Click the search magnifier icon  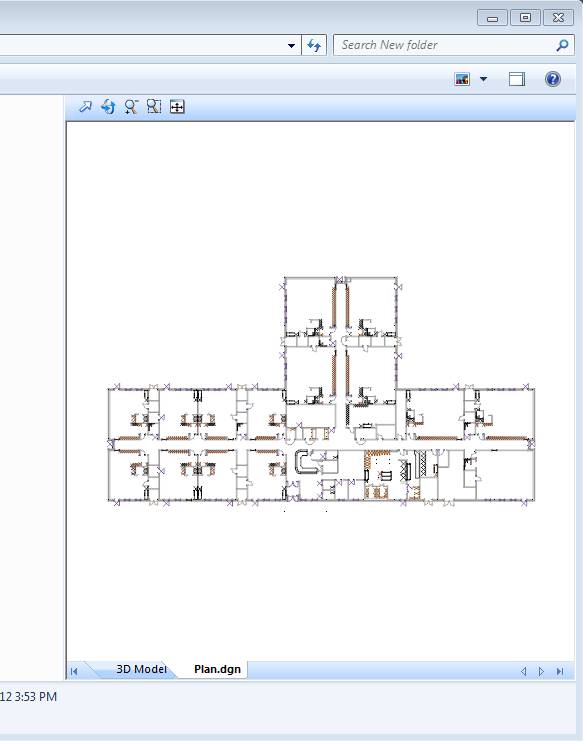click(562, 45)
